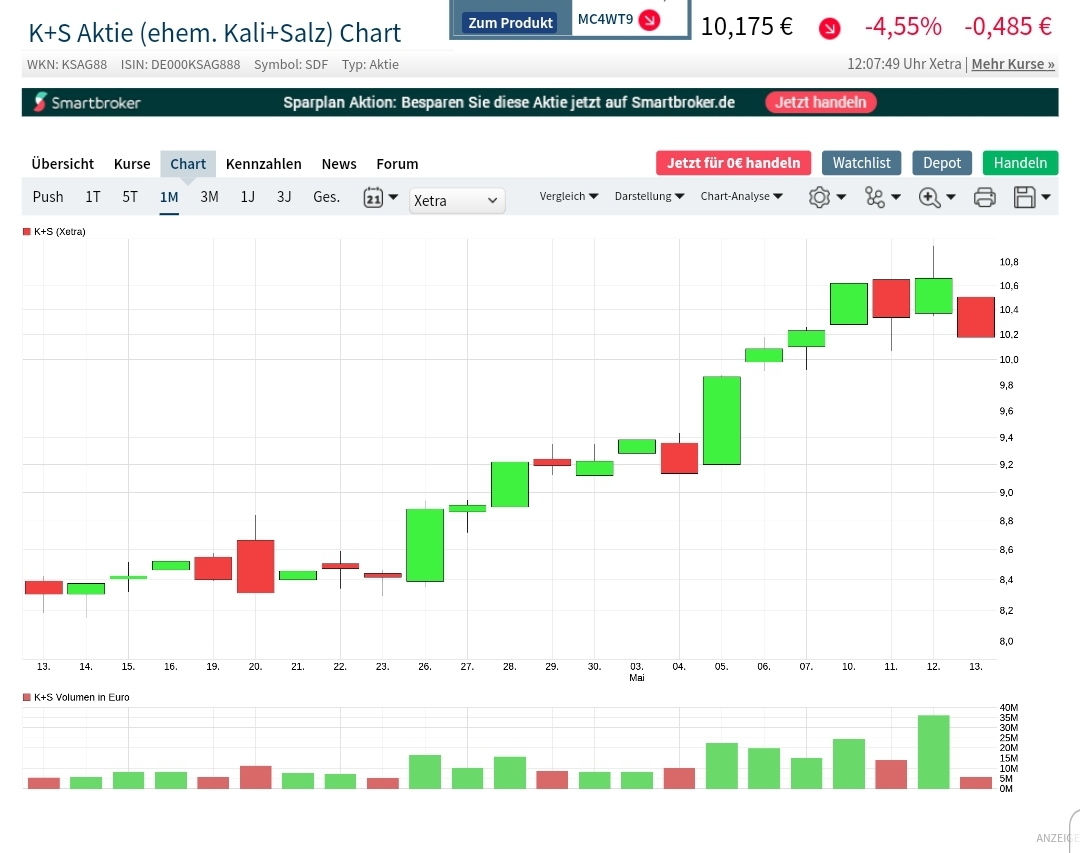Open the Chart-Analyse dropdown
Image resolution: width=1080 pixels, height=853 pixels.
(x=741, y=196)
